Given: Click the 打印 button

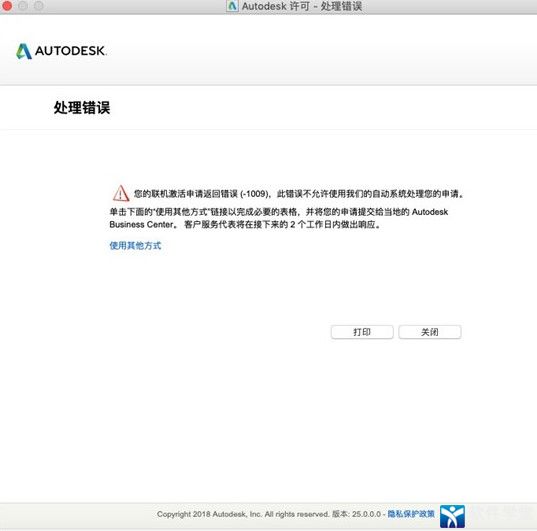Looking at the screenshot, I should point(362,332).
